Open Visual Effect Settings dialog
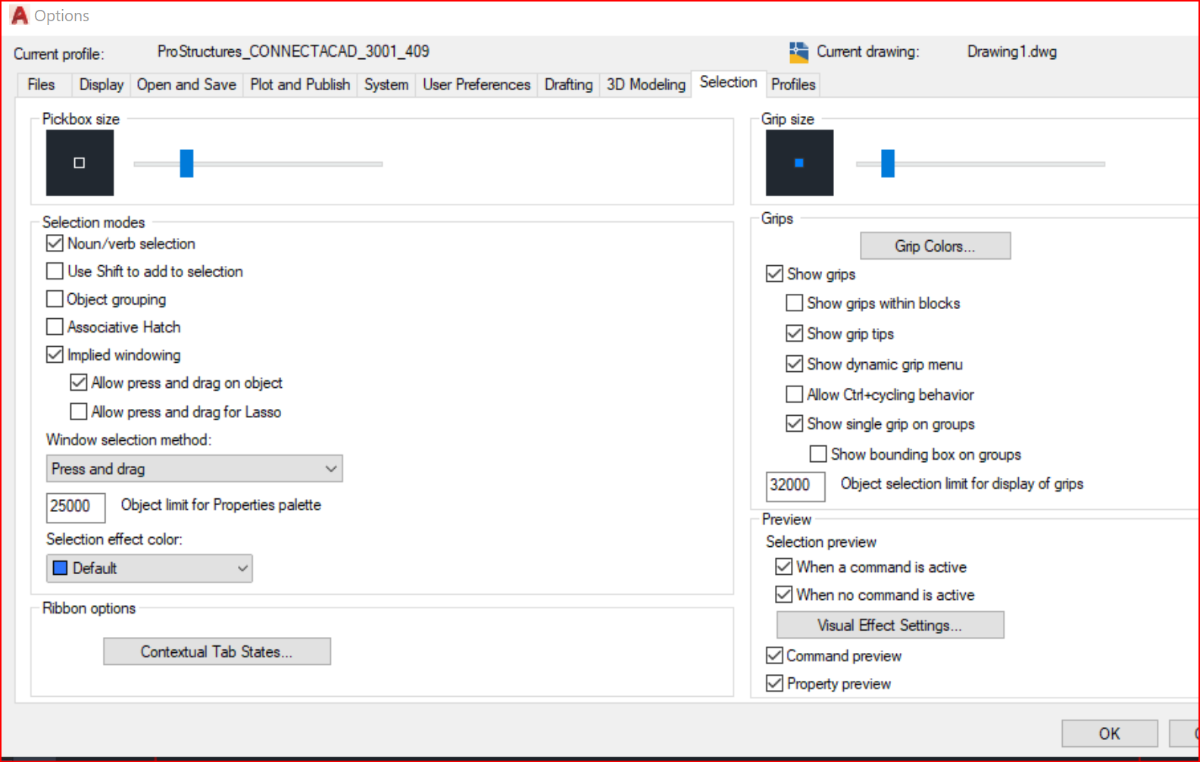1200x762 pixels. pos(890,625)
